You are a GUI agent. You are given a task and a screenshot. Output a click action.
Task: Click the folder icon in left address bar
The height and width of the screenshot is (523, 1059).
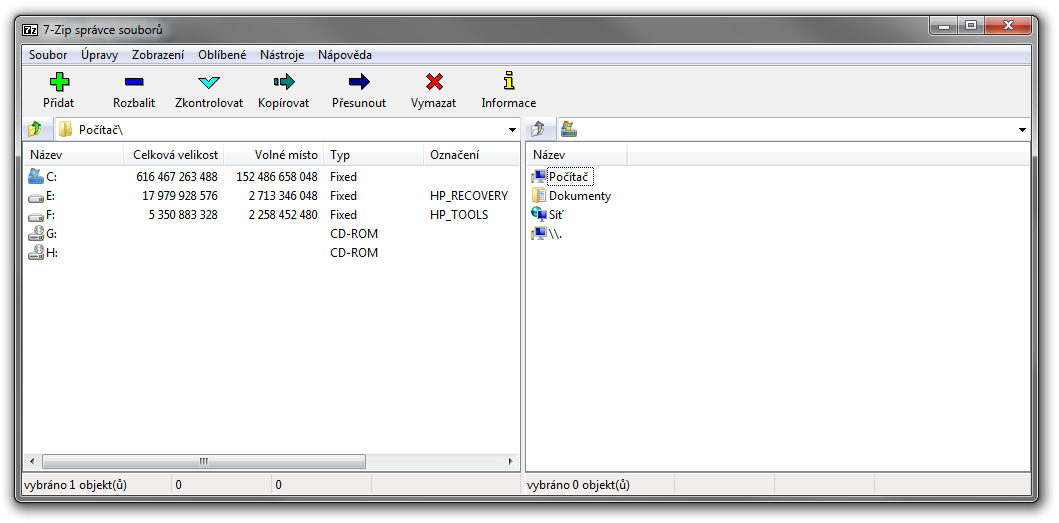tap(65, 129)
